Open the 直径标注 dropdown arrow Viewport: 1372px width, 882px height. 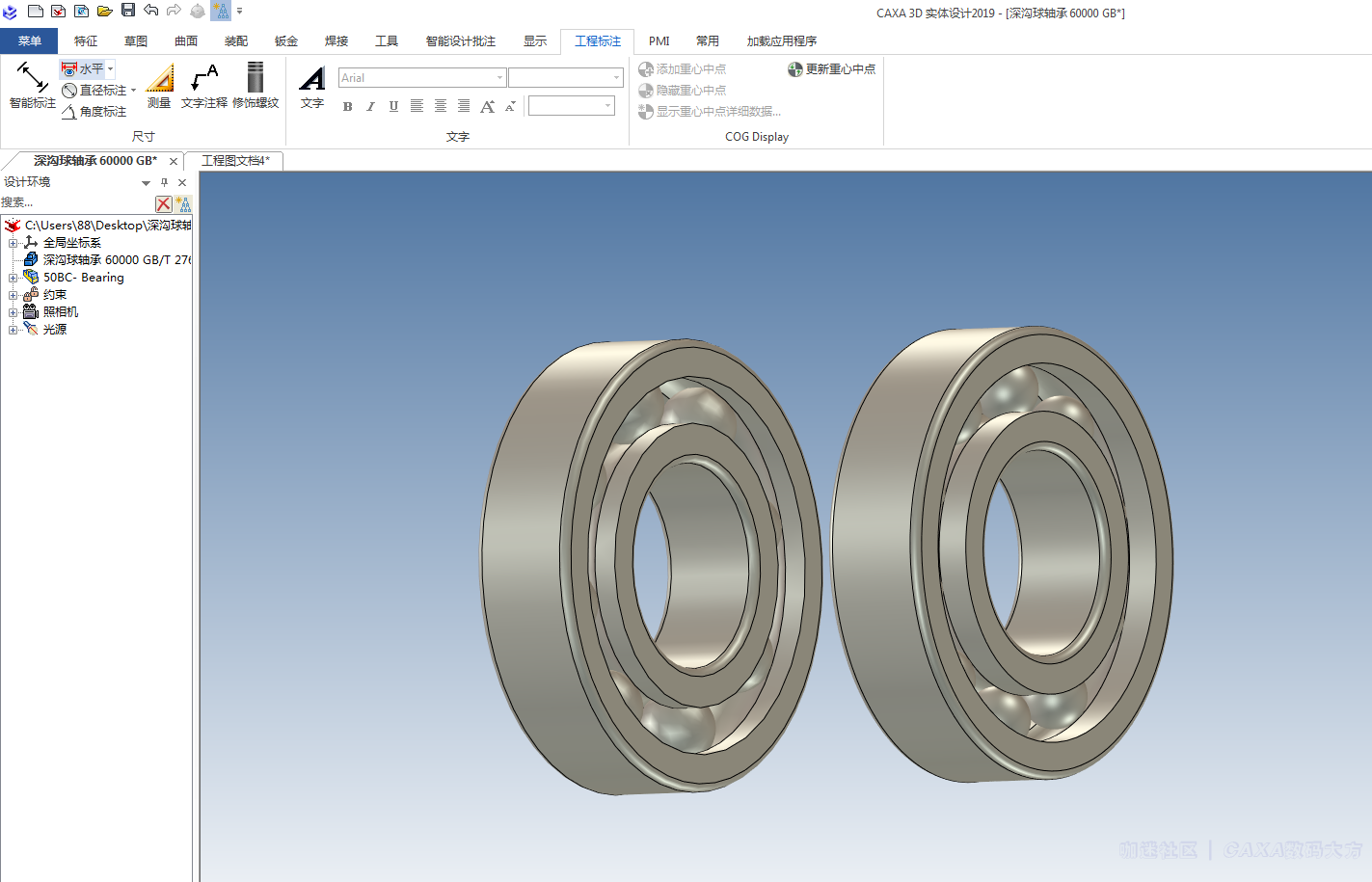133,91
